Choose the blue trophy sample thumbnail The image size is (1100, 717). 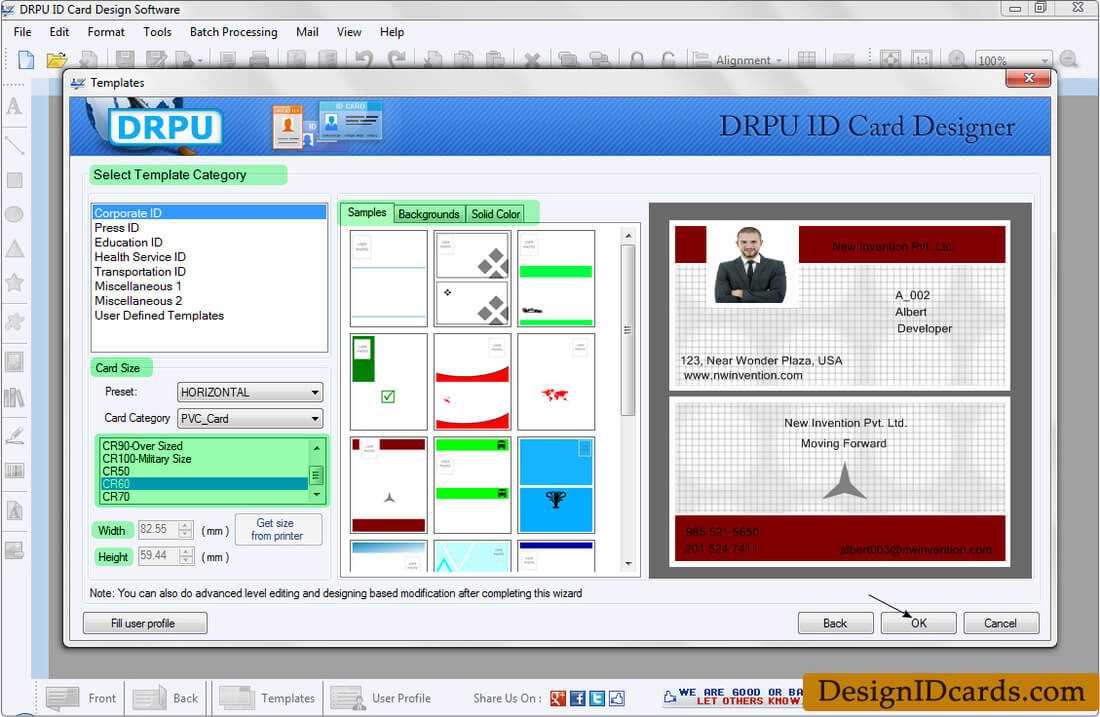(556, 485)
